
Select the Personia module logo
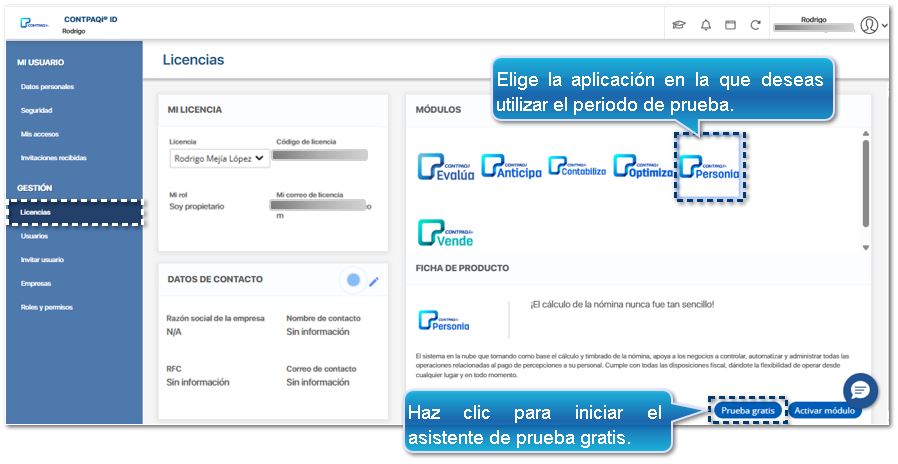(x=710, y=167)
